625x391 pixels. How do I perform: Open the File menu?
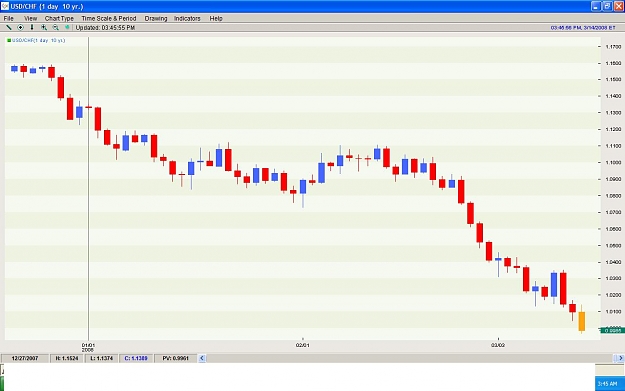point(8,18)
